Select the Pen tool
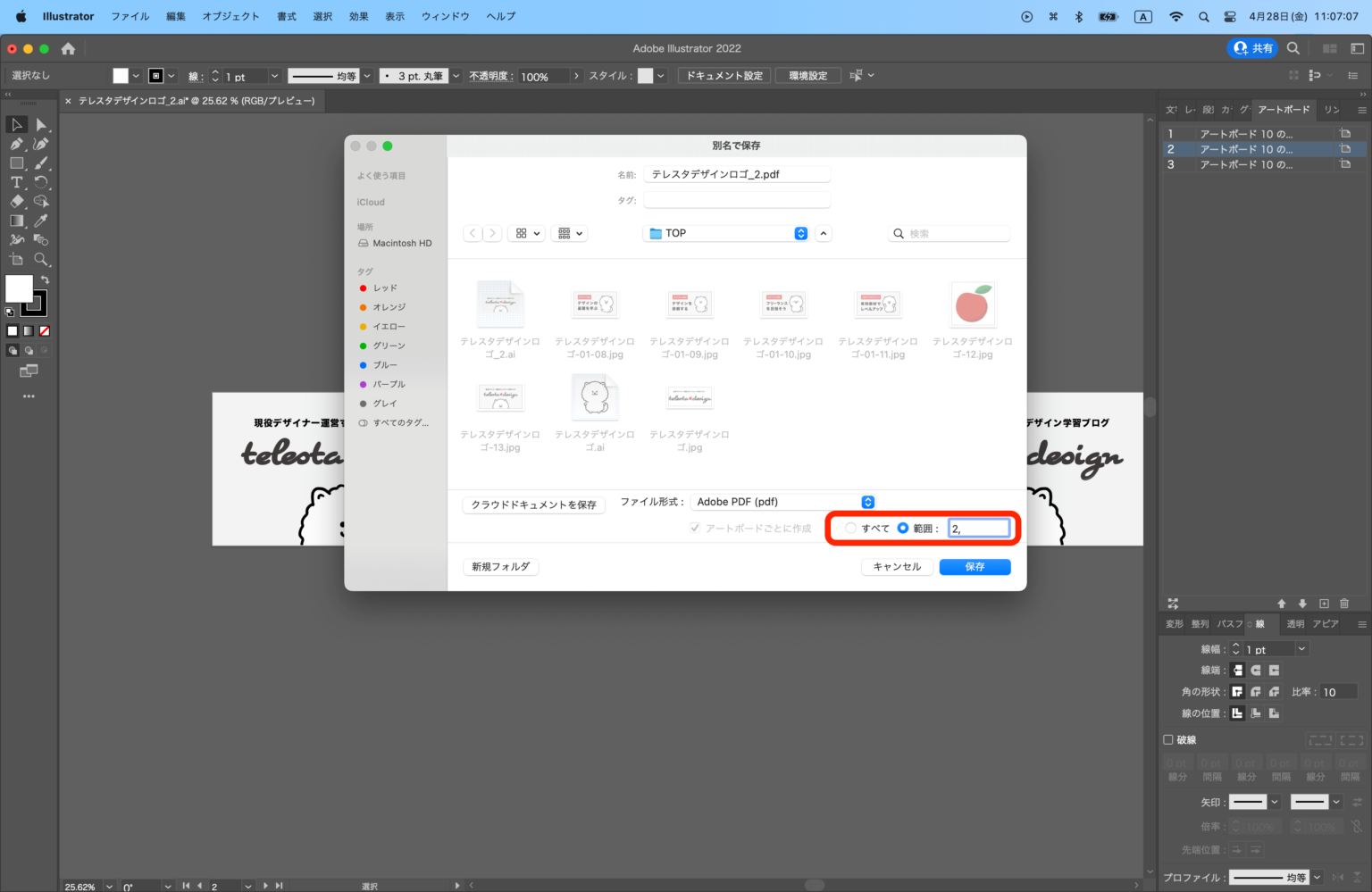 pyautogui.click(x=16, y=144)
